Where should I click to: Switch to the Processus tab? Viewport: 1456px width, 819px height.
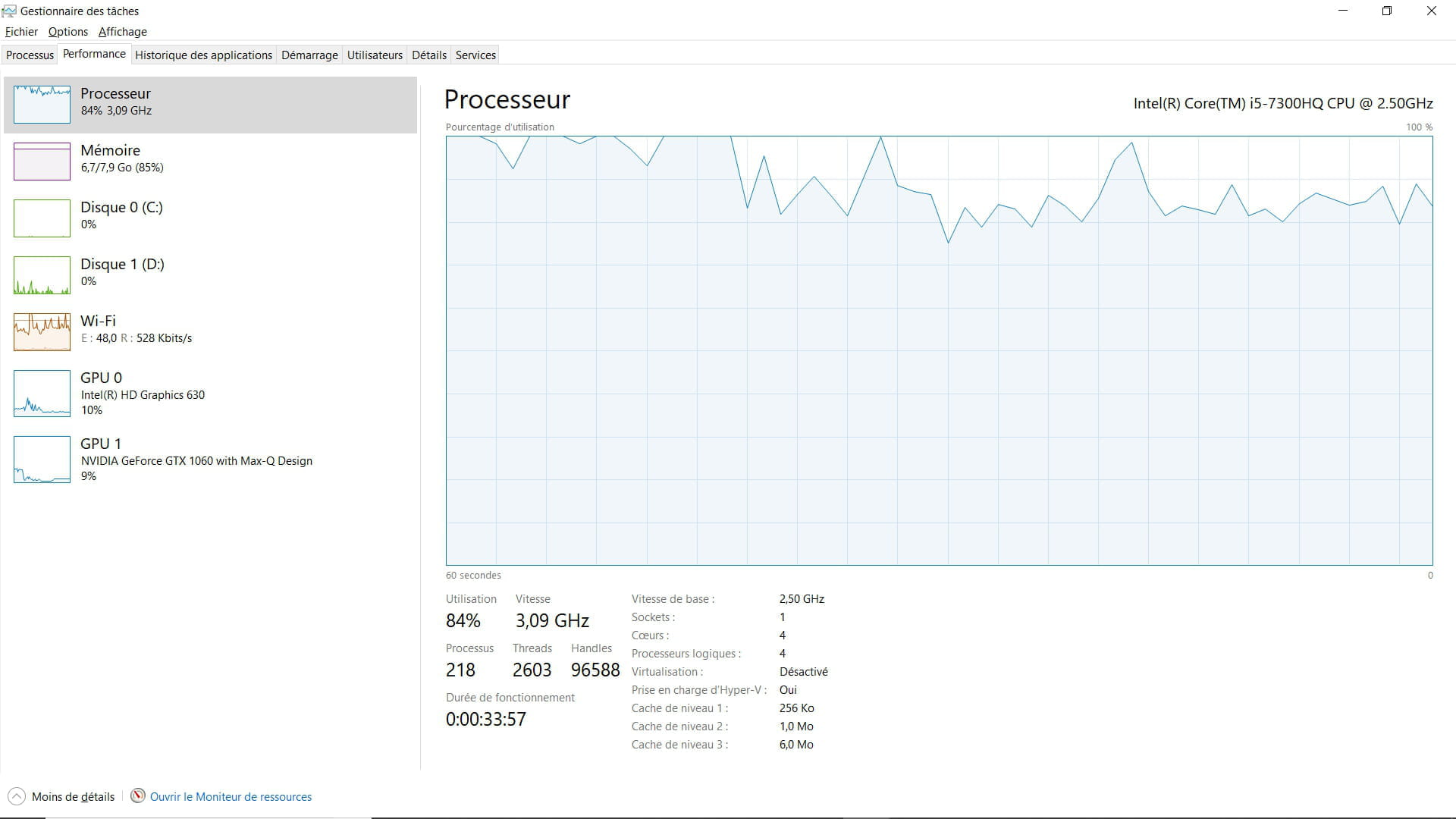click(30, 55)
